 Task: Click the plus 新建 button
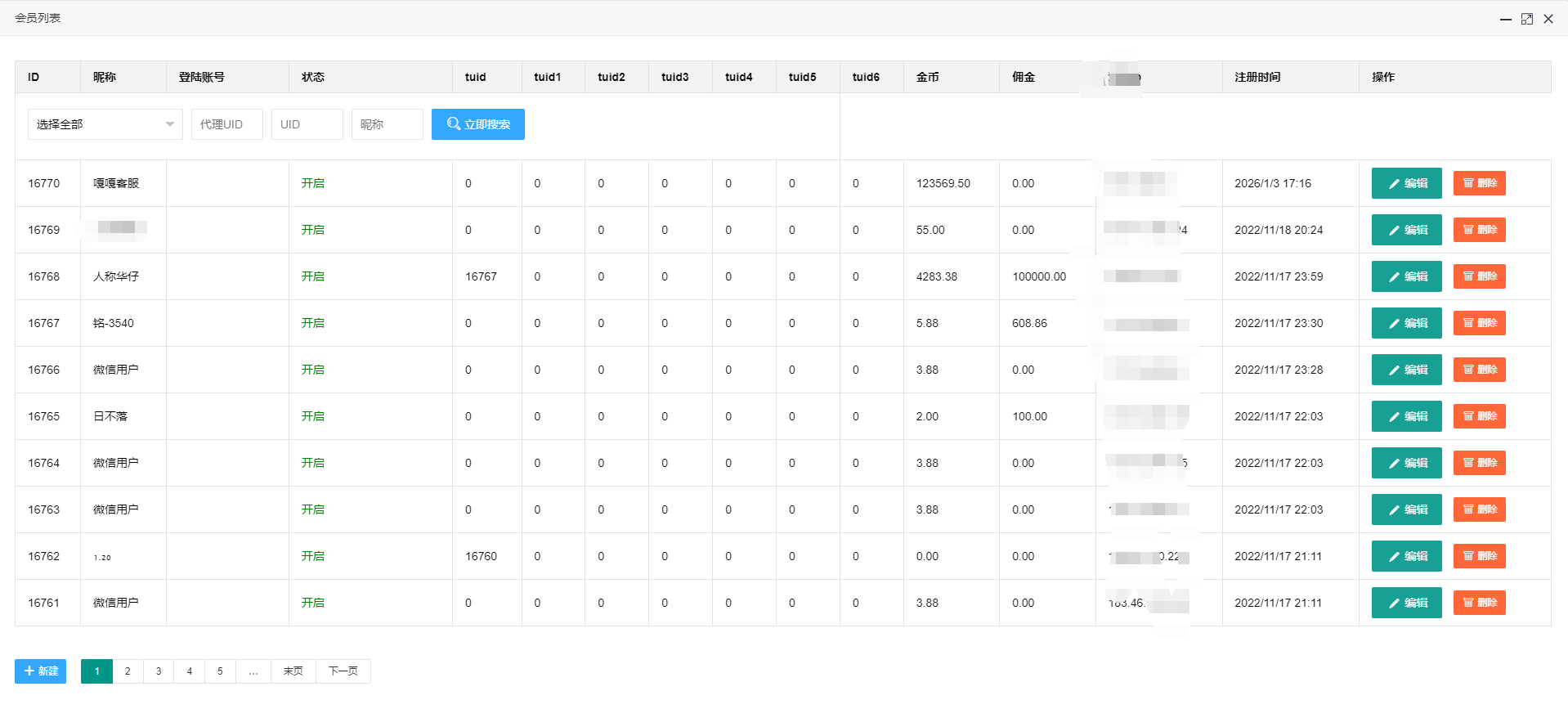pyautogui.click(x=40, y=671)
